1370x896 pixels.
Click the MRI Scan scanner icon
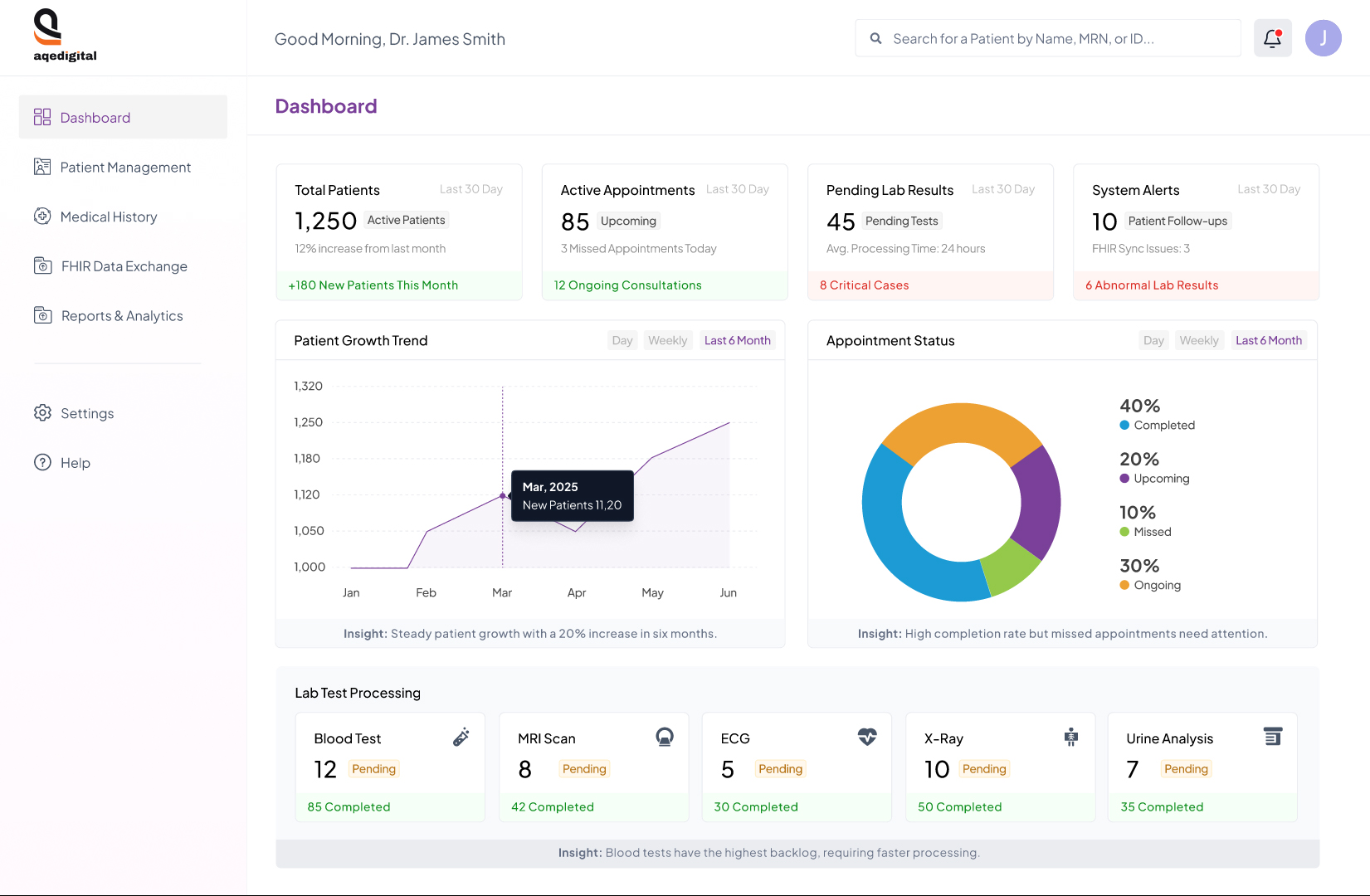tap(665, 737)
